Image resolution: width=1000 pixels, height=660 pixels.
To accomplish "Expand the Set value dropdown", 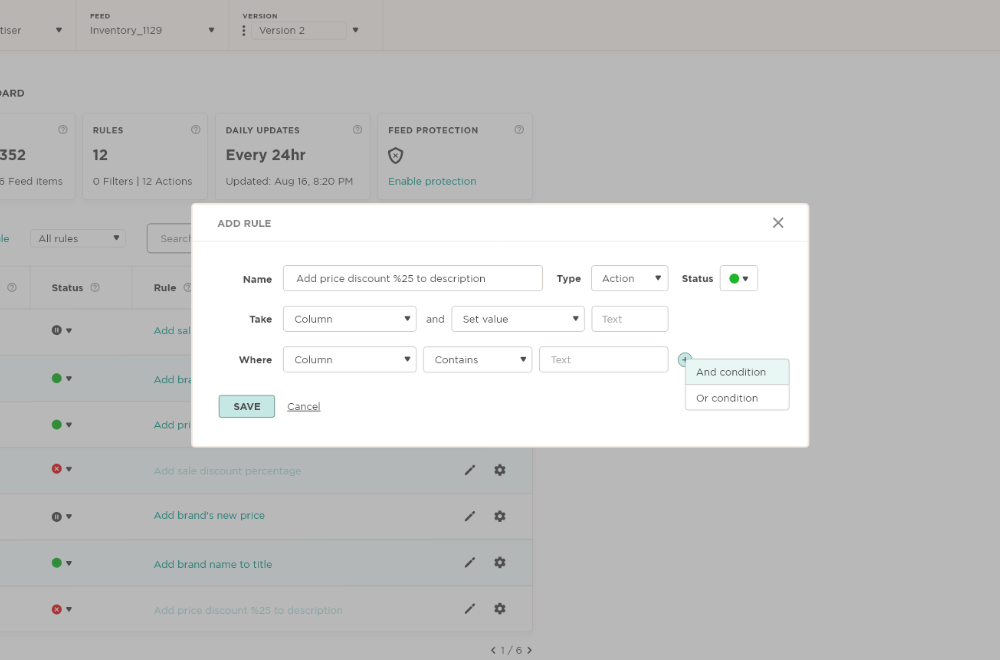I will [517, 319].
